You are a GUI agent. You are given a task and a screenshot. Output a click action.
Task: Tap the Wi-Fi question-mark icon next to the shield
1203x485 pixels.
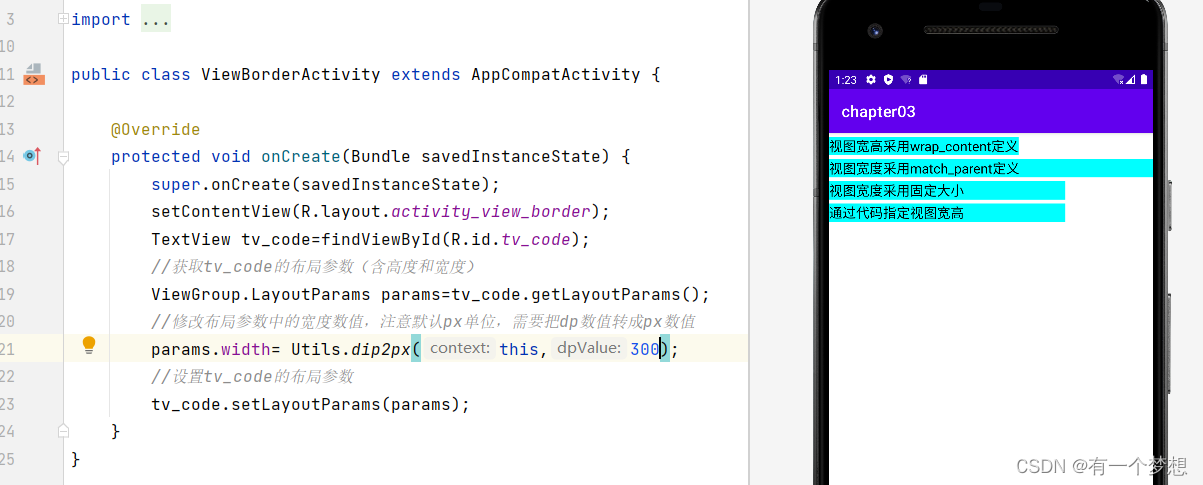click(x=906, y=79)
